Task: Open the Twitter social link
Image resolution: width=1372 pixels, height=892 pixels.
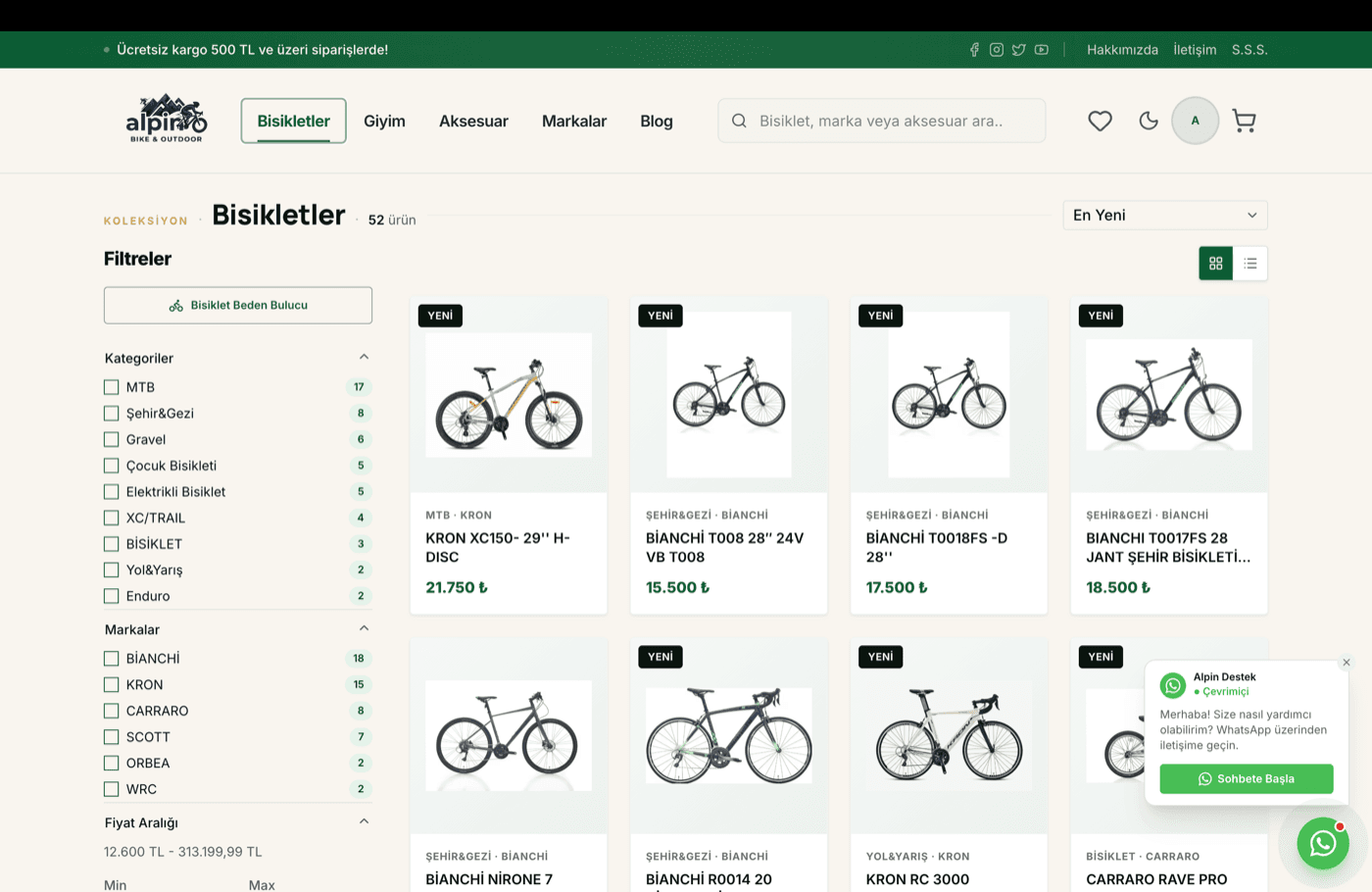Action: [x=1019, y=50]
